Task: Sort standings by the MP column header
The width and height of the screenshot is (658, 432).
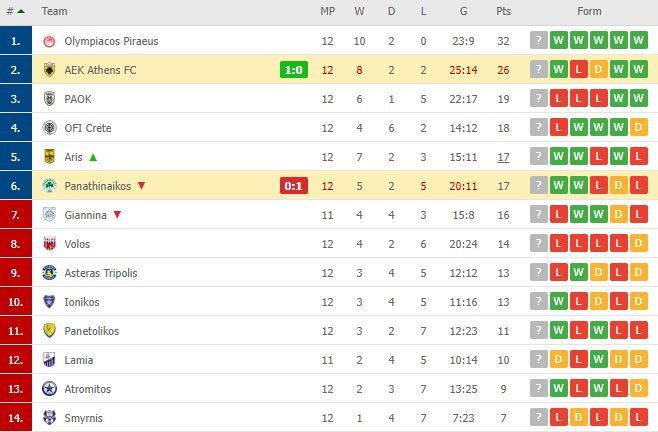Action: click(327, 11)
